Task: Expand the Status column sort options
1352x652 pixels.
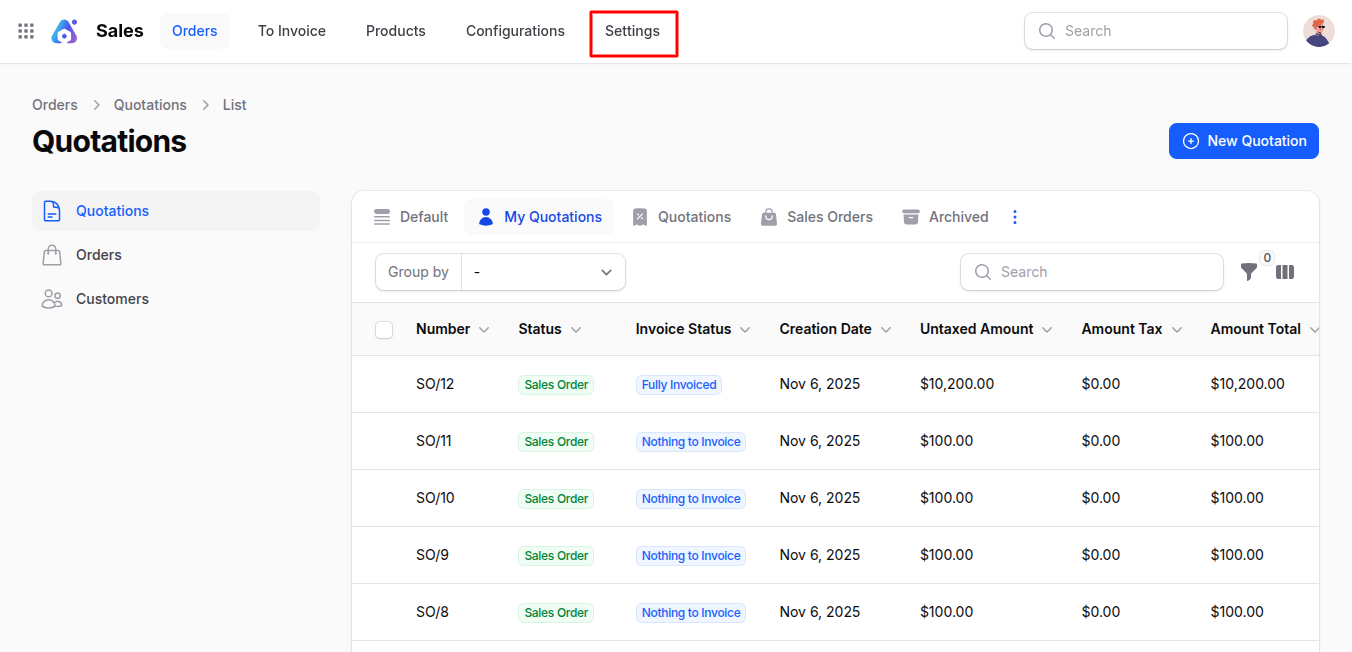Action: pyautogui.click(x=577, y=329)
